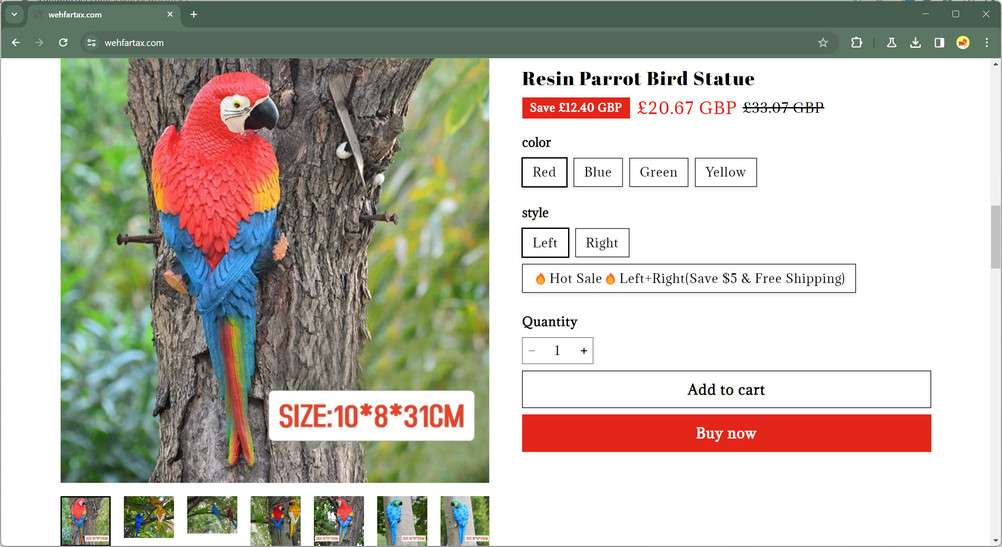View site information icon beside the URL
The image size is (1002, 547).
(91, 42)
